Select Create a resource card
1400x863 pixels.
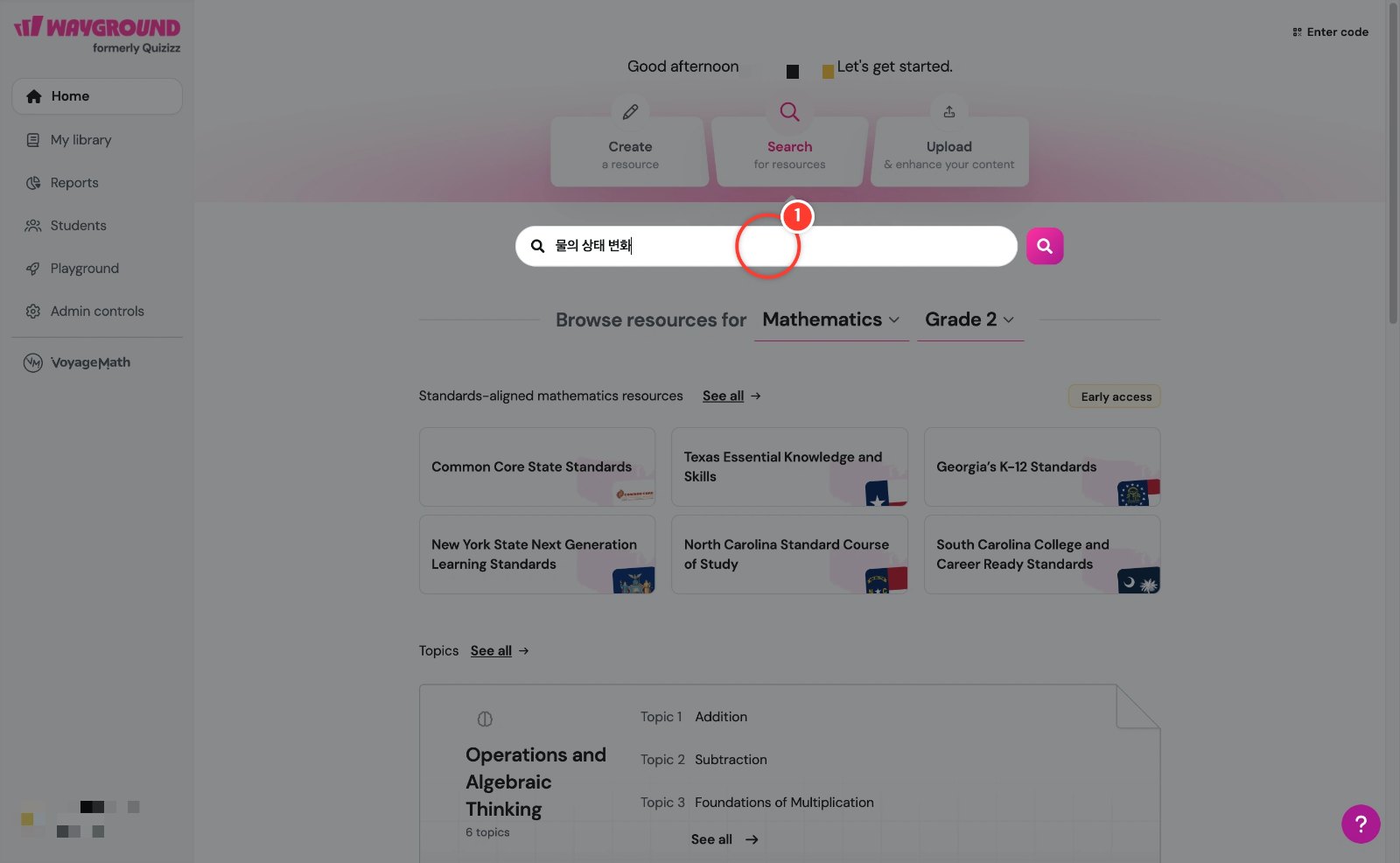click(x=630, y=151)
